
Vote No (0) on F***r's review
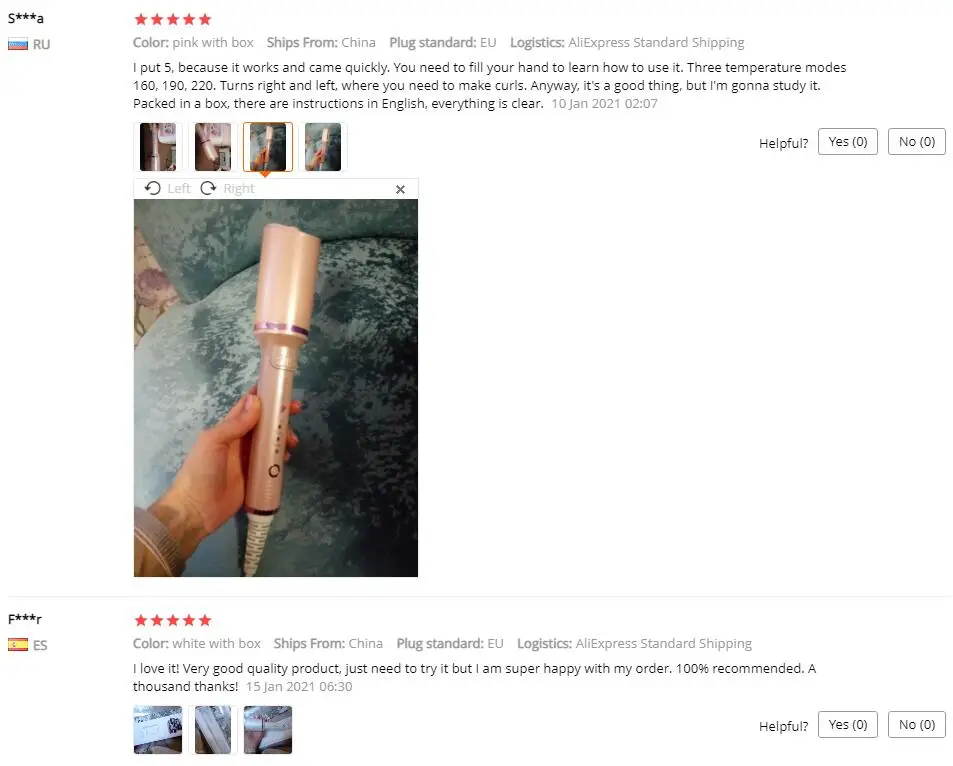coord(917,725)
